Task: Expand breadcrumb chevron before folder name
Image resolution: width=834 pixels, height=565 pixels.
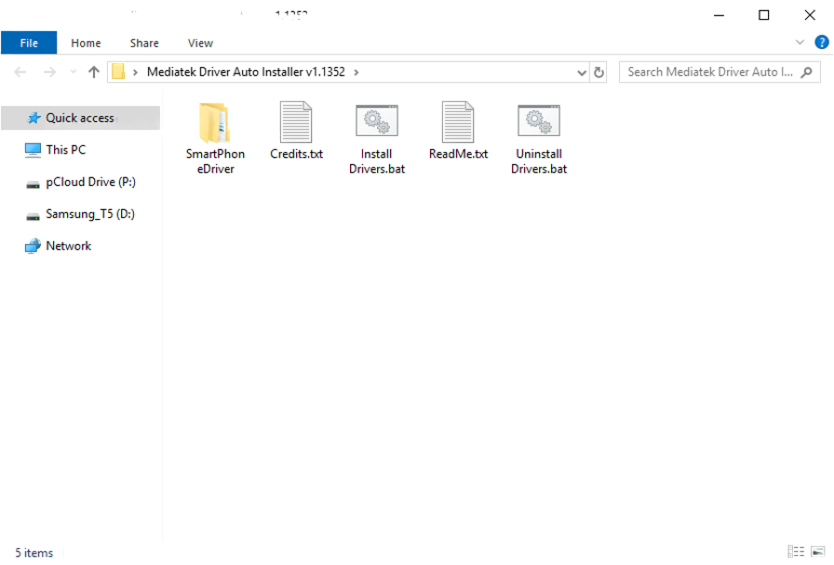Action: (135, 72)
